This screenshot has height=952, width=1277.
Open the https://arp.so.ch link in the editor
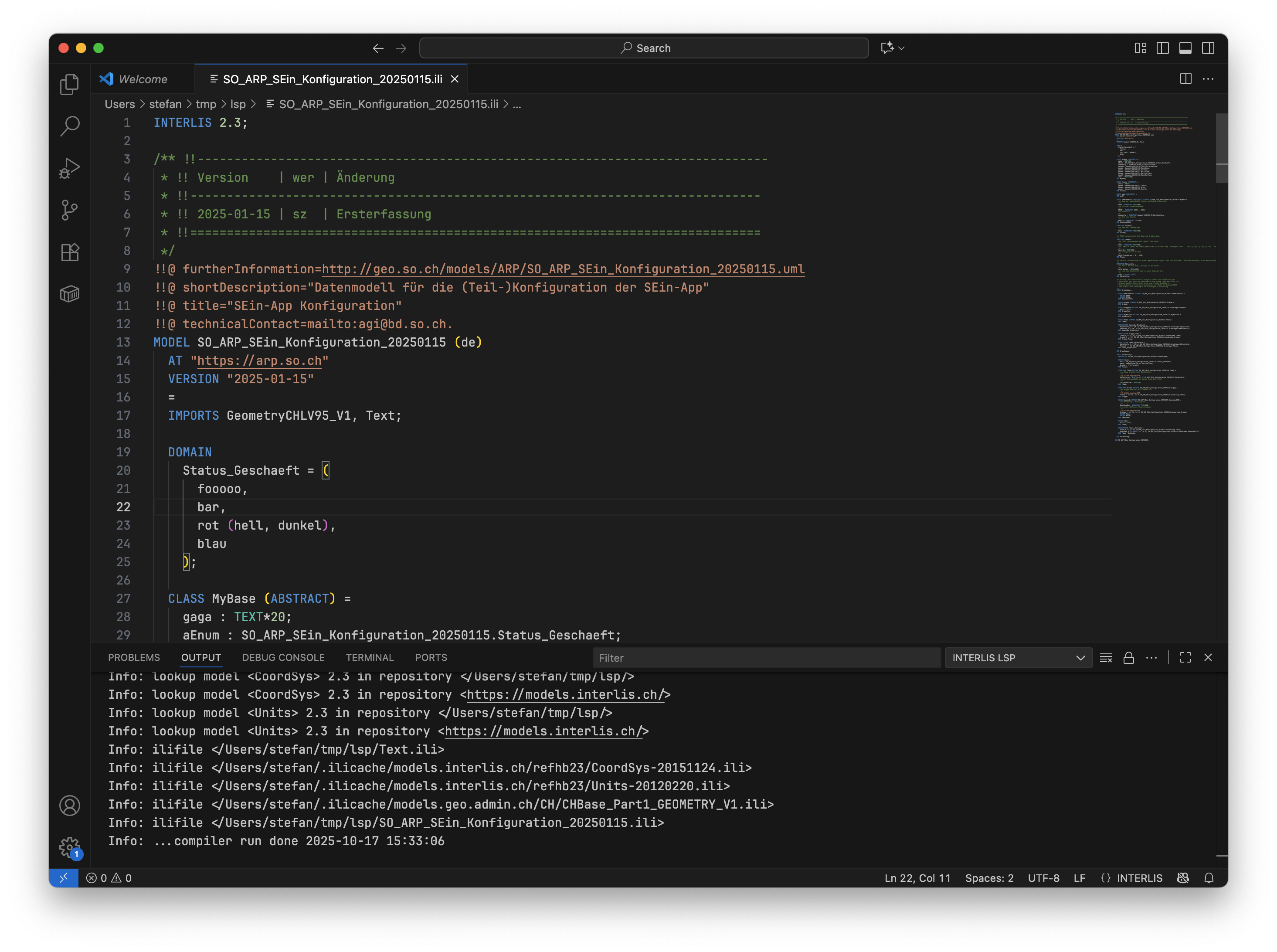click(259, 361)
